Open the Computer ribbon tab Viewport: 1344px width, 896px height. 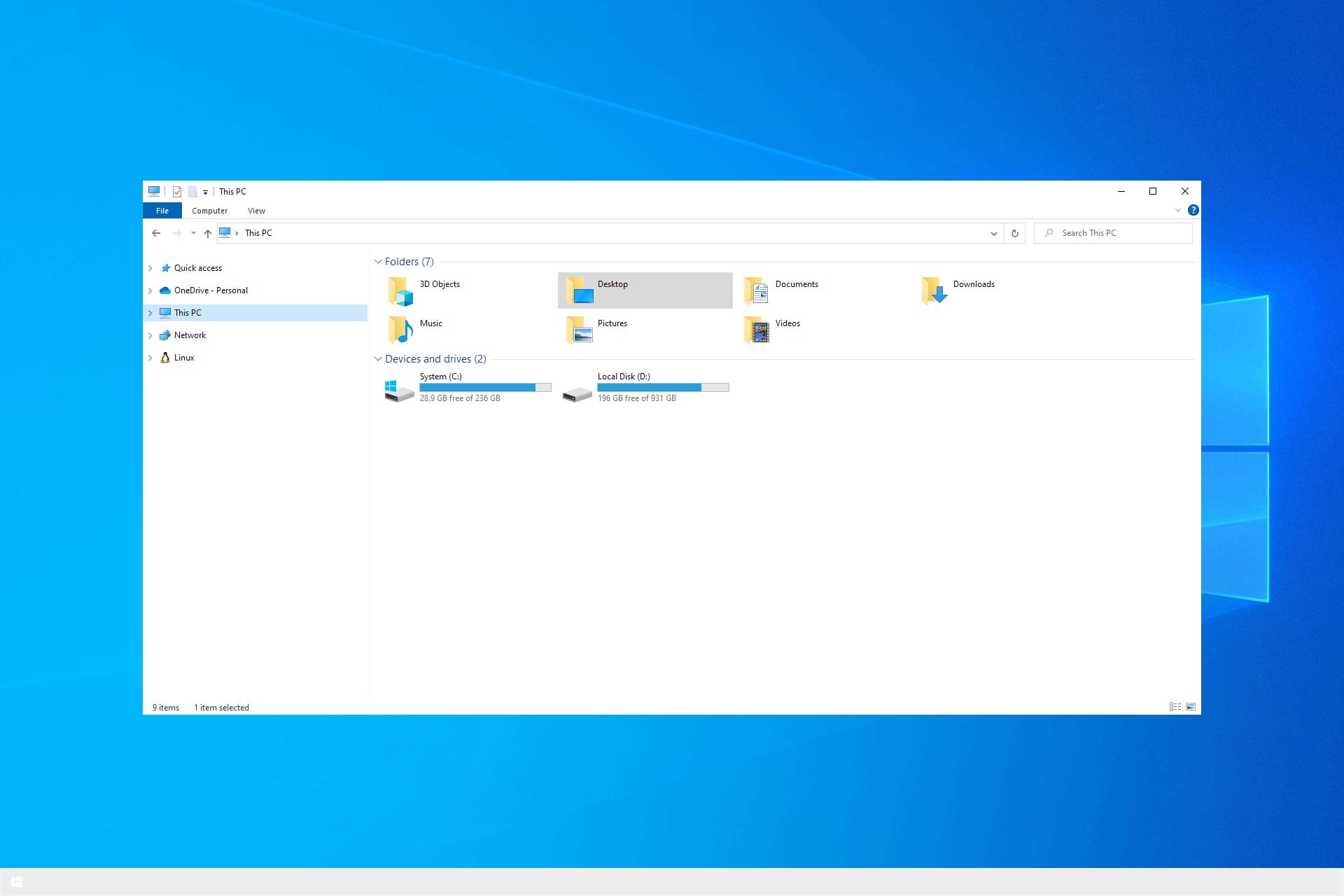210,210
